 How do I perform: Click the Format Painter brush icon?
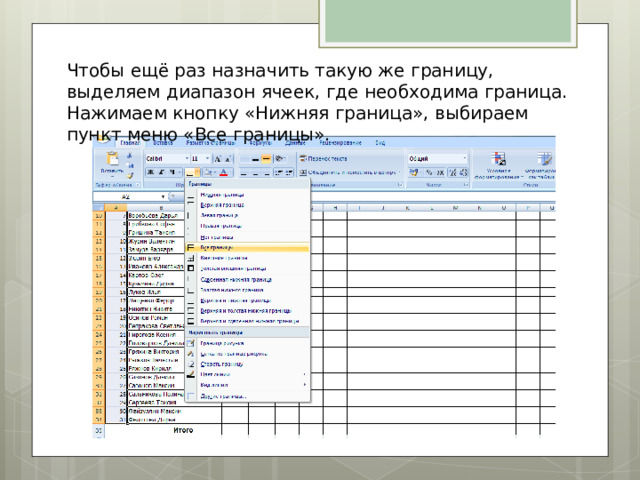click(x=130, y=176)
